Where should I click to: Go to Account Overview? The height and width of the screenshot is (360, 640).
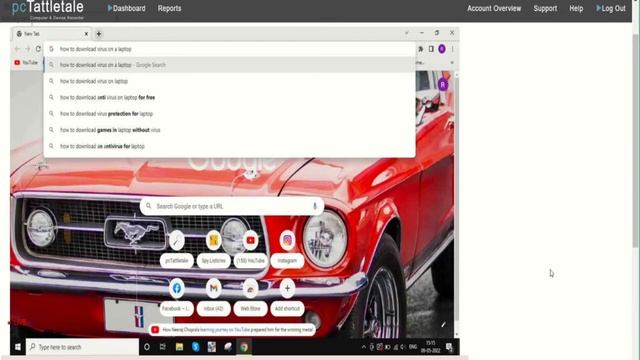pos(494,8)
